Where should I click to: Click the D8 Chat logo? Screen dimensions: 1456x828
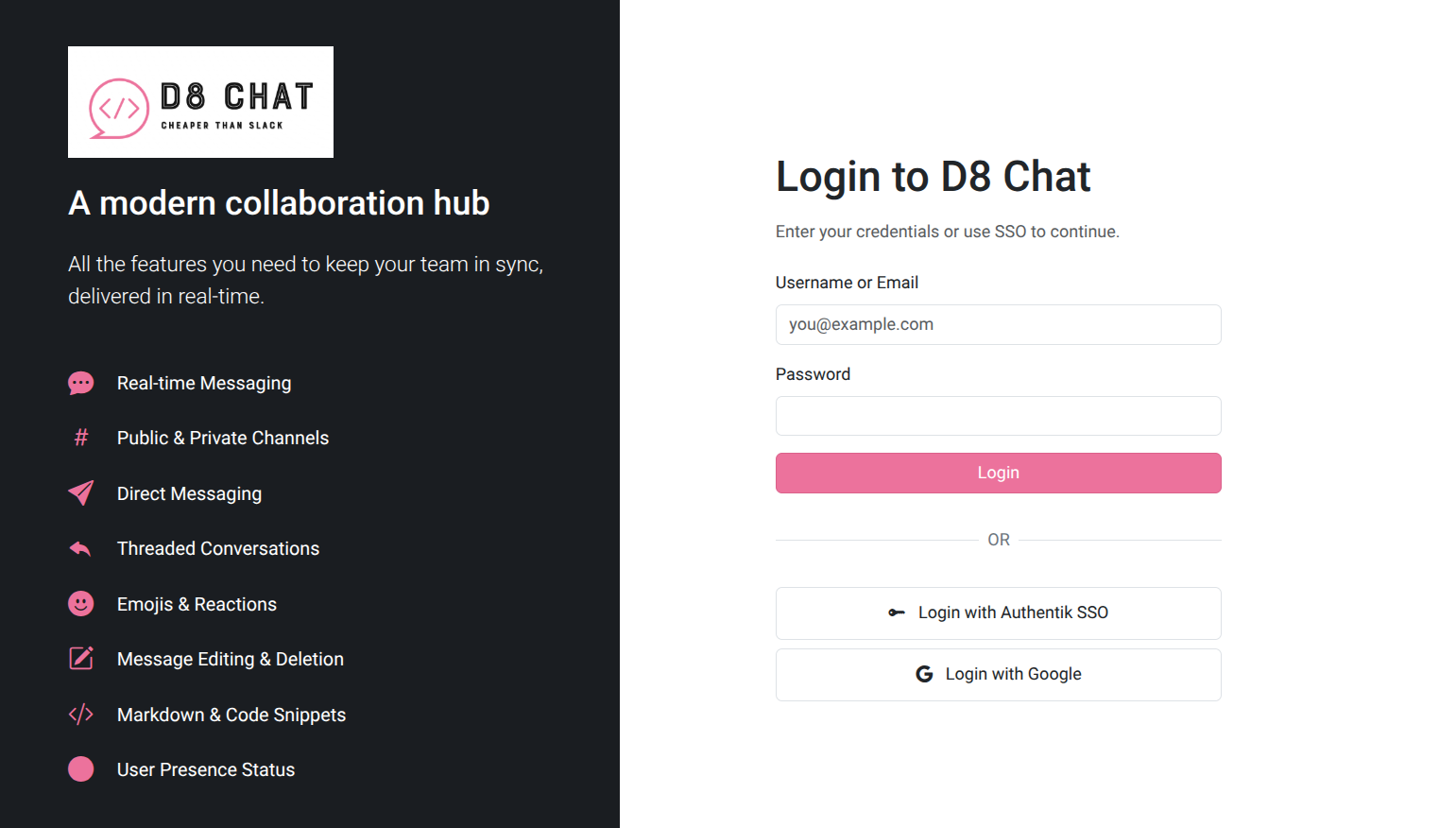pos(200,101)
